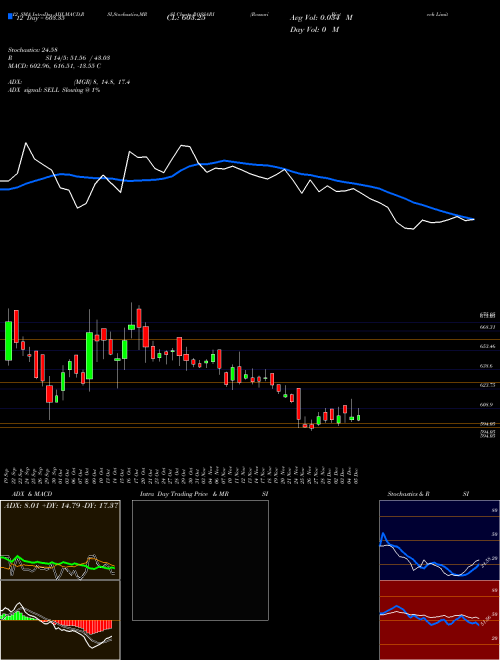Click the 'Intra Day Trading Price & MR' title
This screenshot has height=660, width=500.
coord(184,494)
